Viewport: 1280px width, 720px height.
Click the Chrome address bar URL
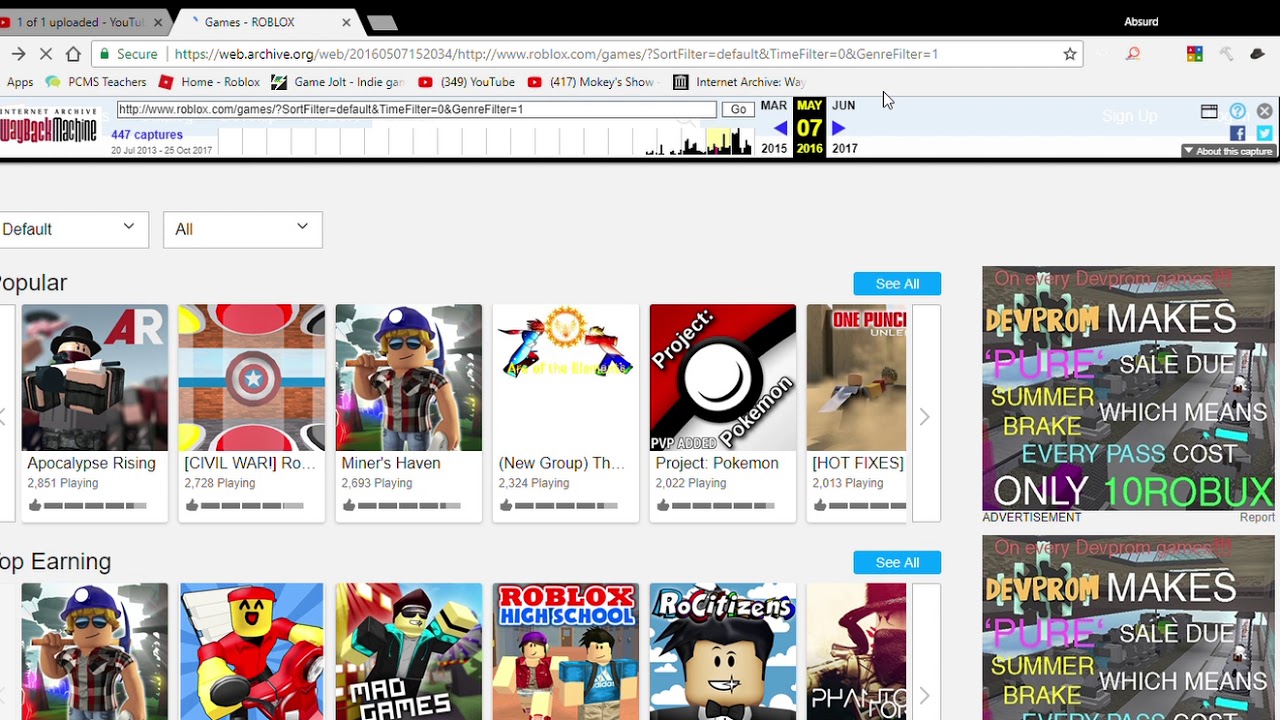(556, 54)
